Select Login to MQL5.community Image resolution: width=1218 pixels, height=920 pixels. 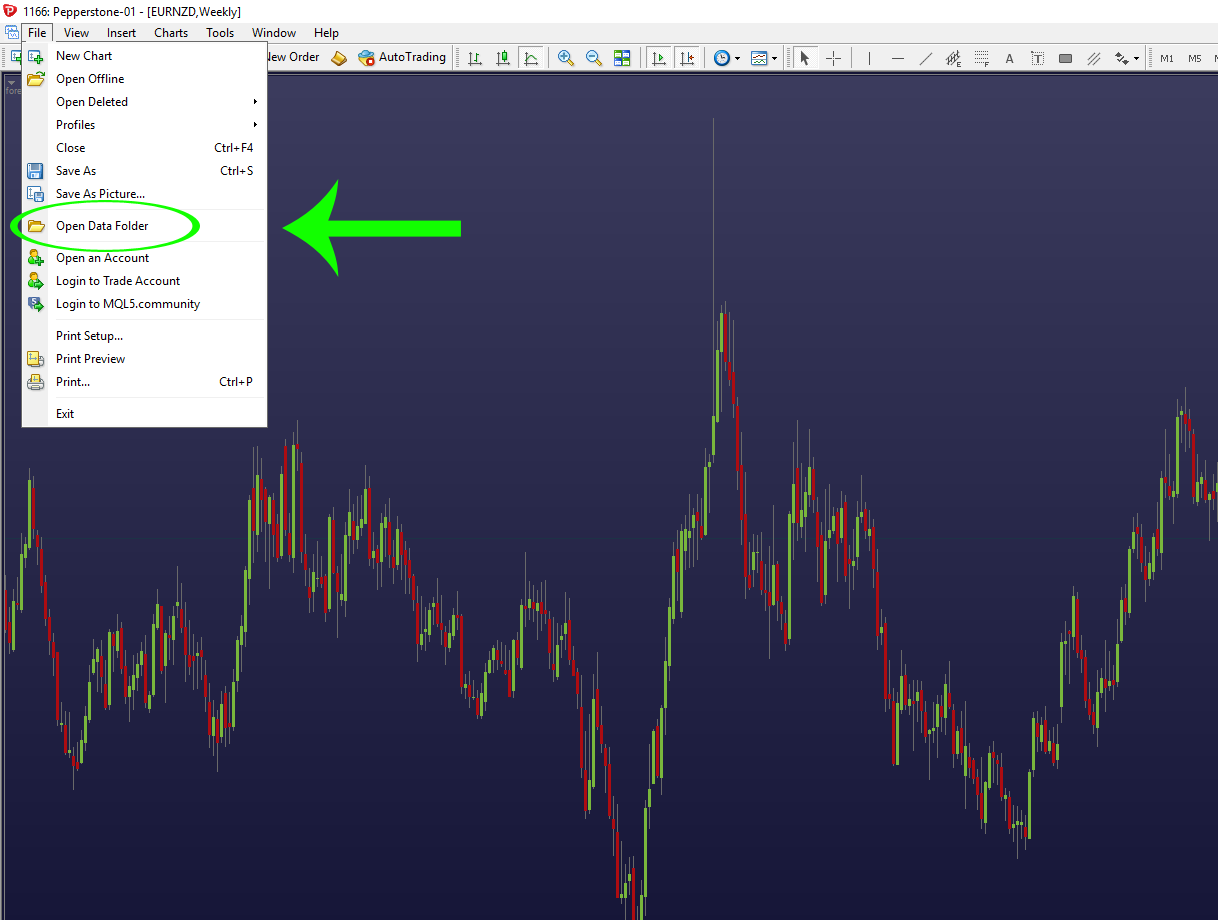(x=145, y=304)
